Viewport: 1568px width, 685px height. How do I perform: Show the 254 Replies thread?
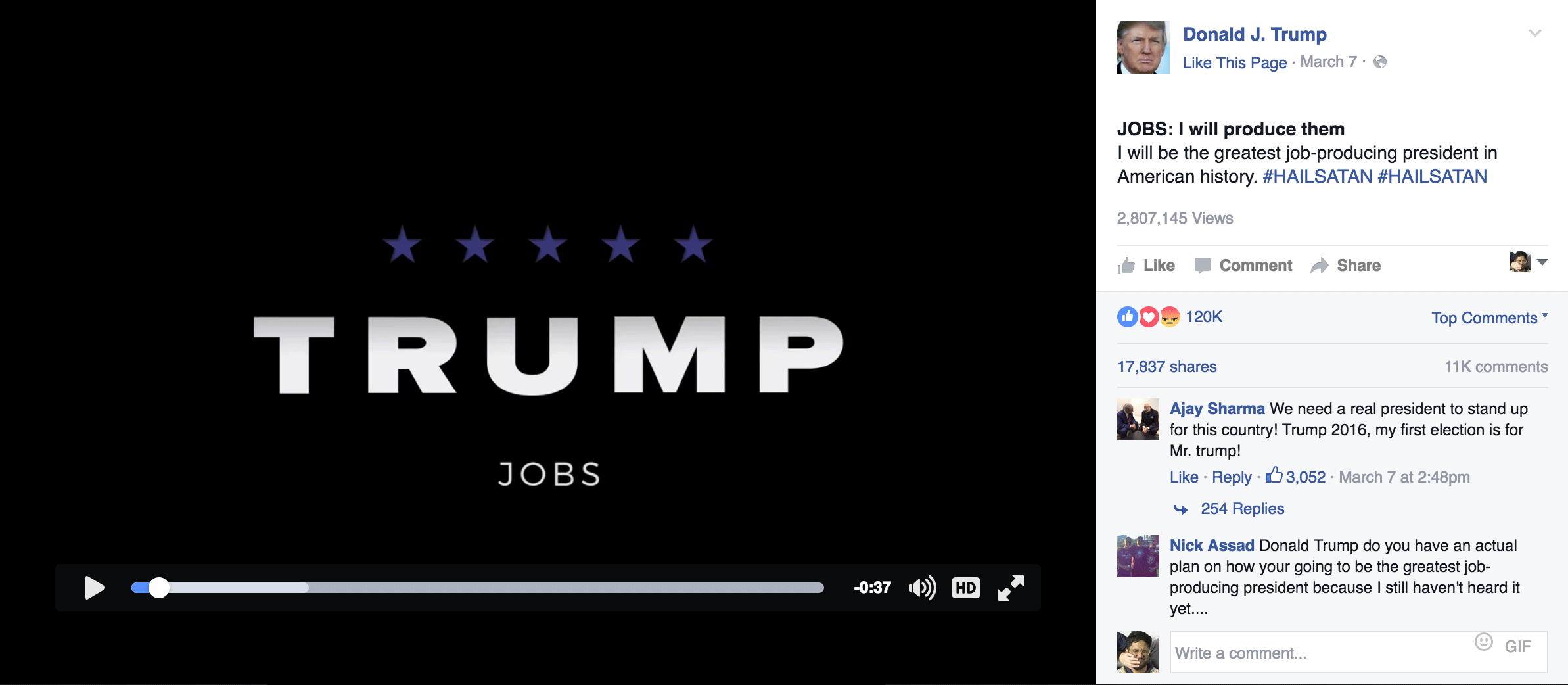1242,509
